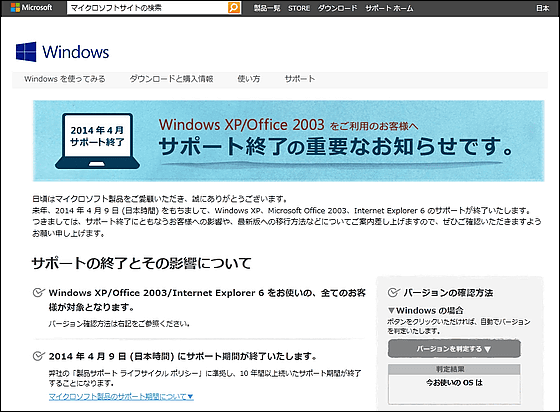Open the マイクロソフト製品のサポート期間について link
This screenshot has width=560, height=412.
click(x=121, y=397)
